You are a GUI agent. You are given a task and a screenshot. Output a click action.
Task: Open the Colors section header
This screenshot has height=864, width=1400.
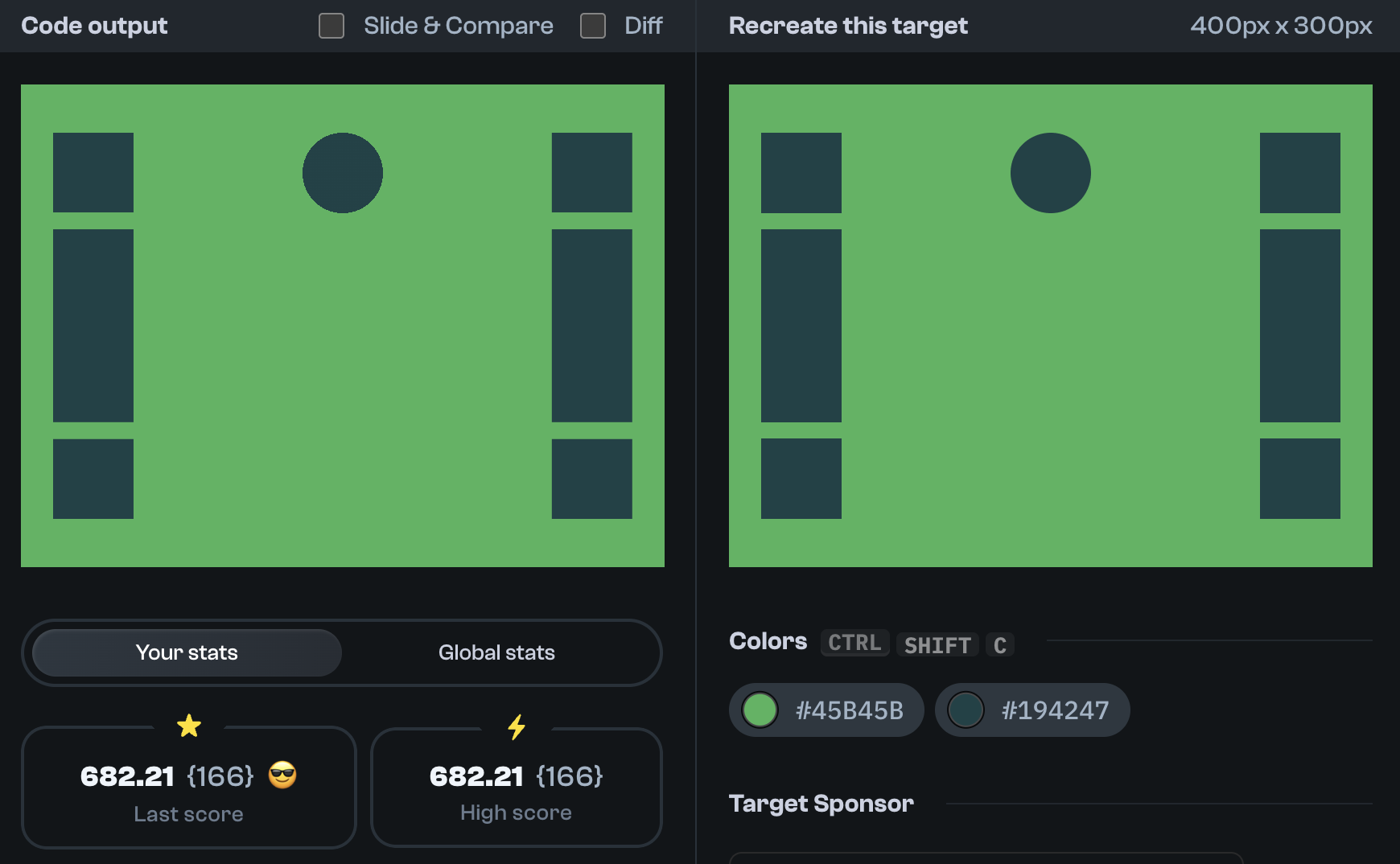point(768,641)
